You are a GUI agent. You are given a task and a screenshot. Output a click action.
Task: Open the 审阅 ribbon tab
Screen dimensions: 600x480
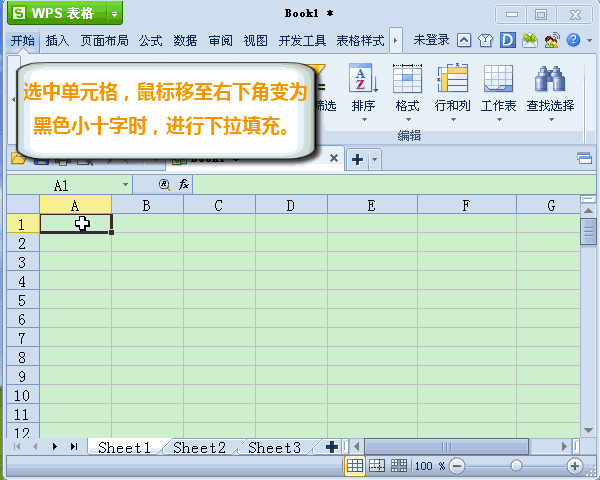coord(220,40)
